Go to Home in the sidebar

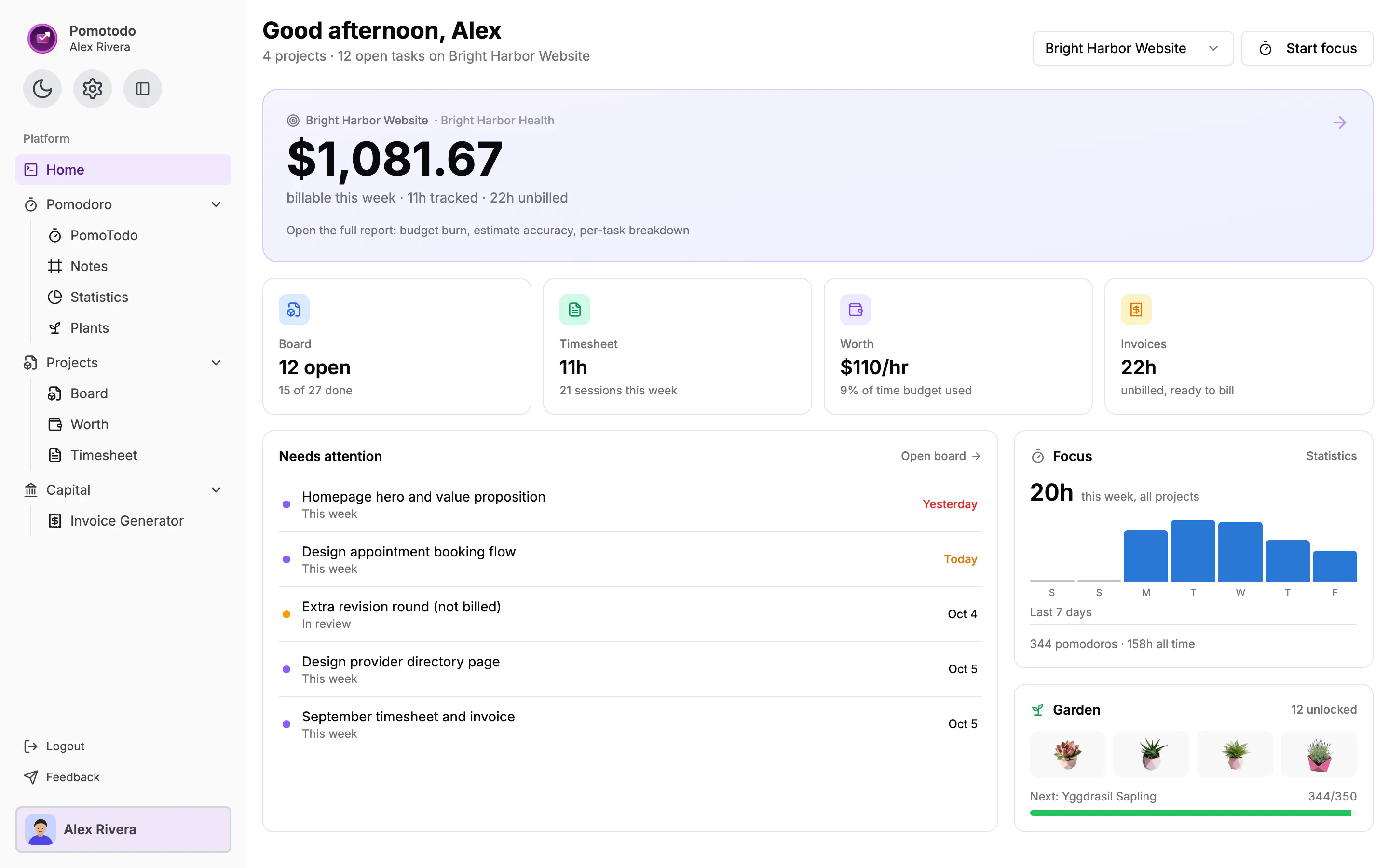pos(123,169)
